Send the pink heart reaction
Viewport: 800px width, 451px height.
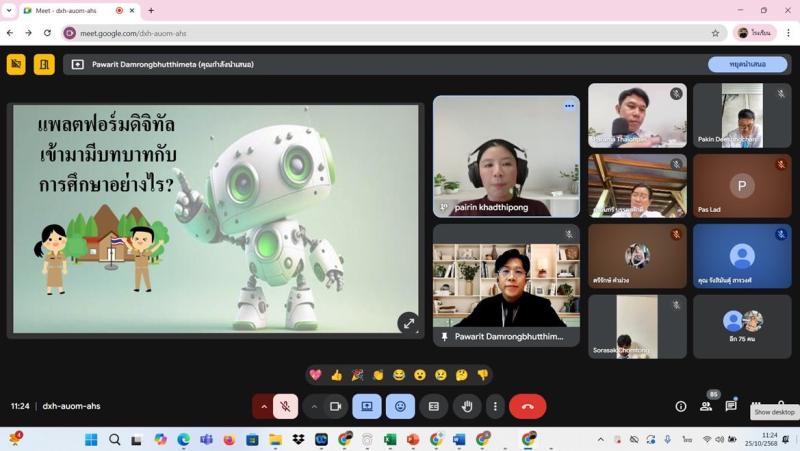click(315, 375)
